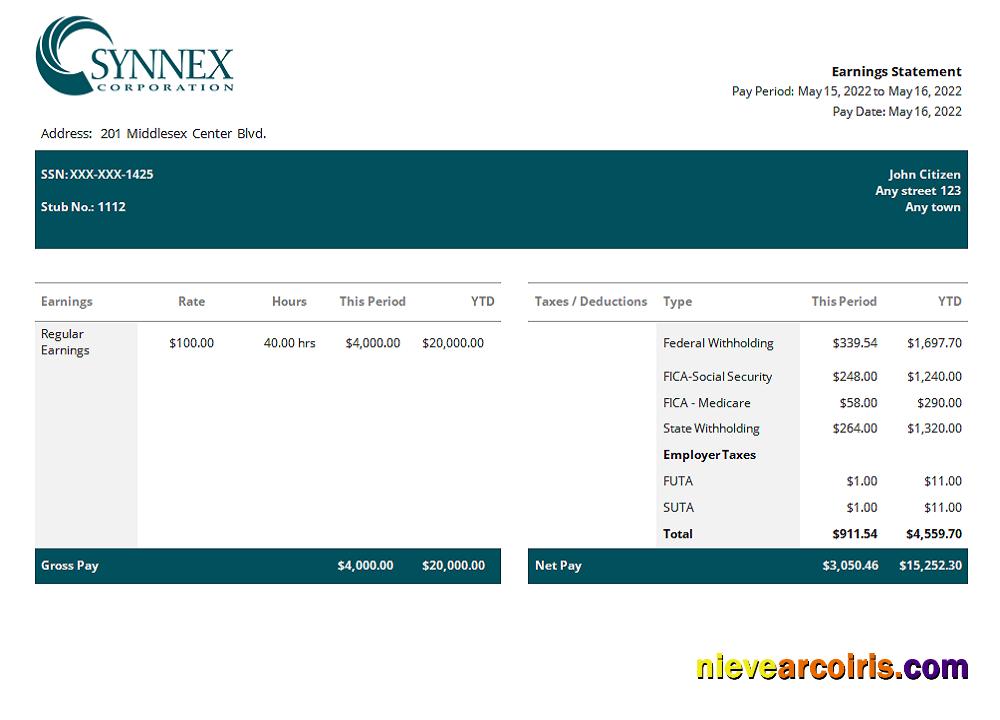The image size is (1000, 720).
Task: Click the Earnings Statement heading
Action: [x=896, y=71]
